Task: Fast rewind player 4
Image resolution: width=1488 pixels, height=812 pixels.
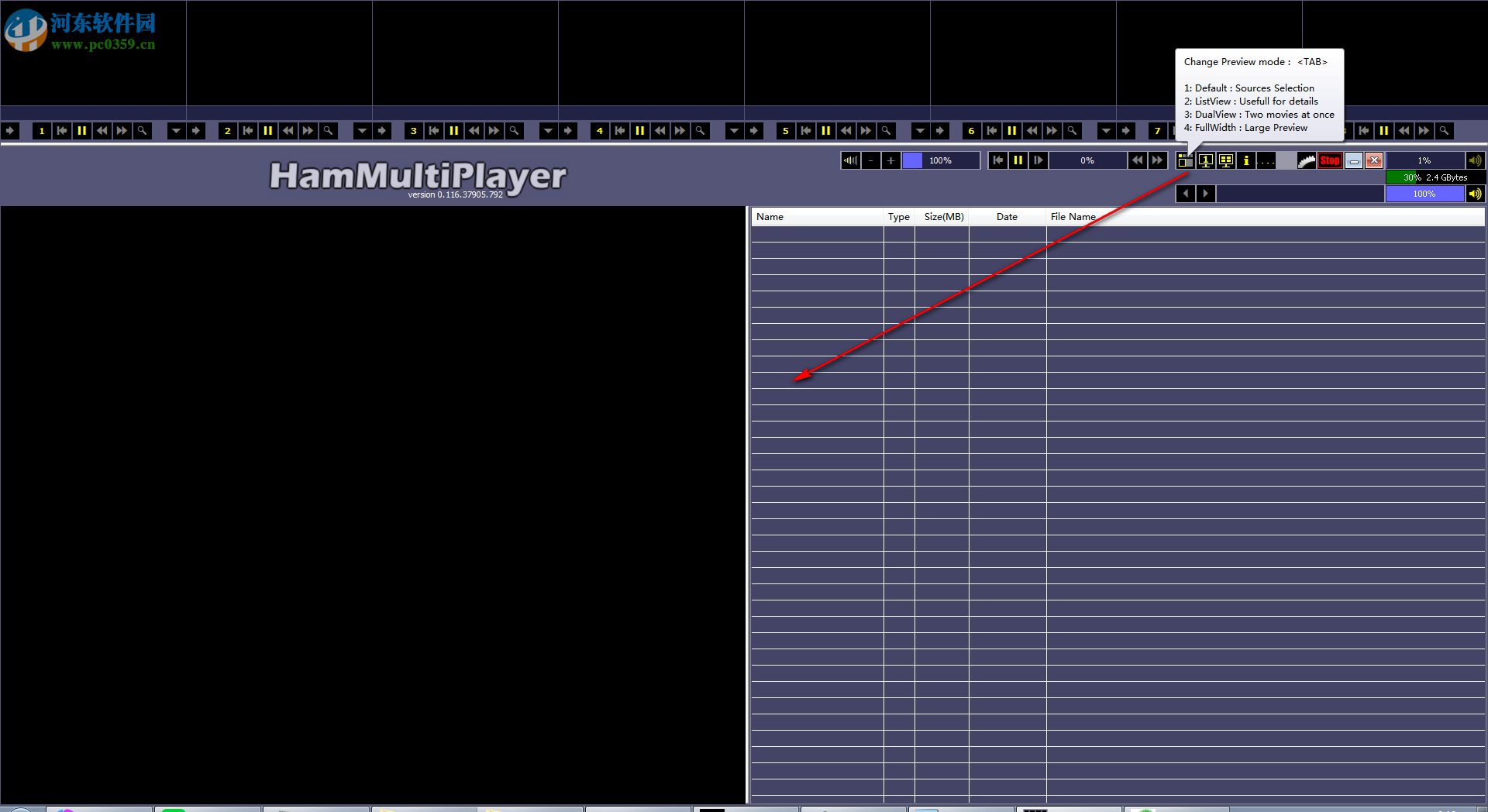Action: click(660, 131)
